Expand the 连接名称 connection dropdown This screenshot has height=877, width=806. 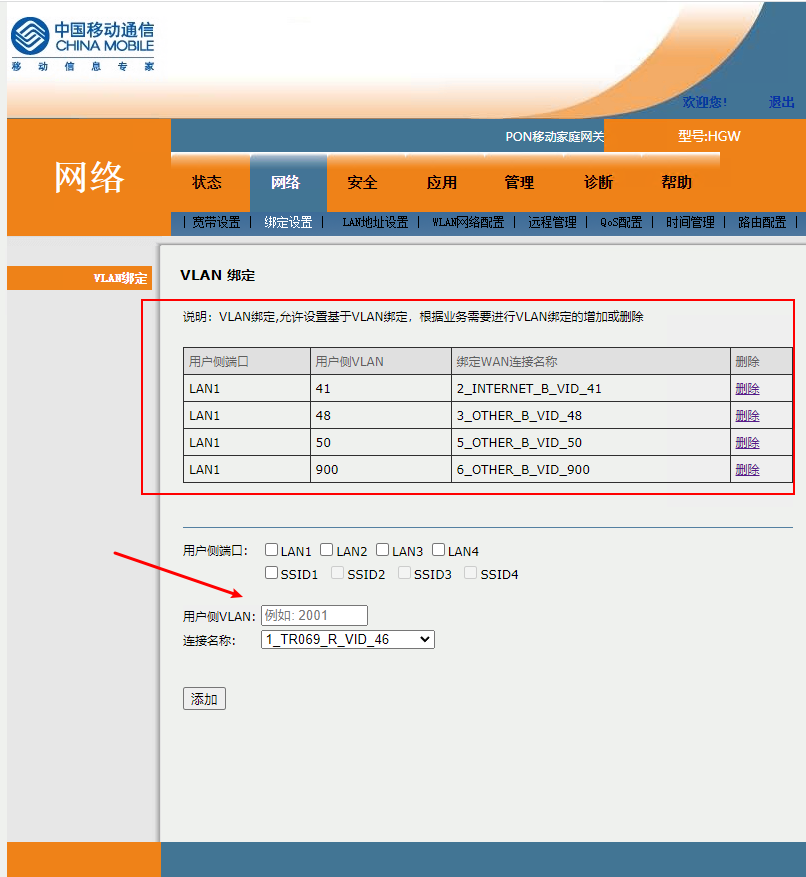coord(347,639)
